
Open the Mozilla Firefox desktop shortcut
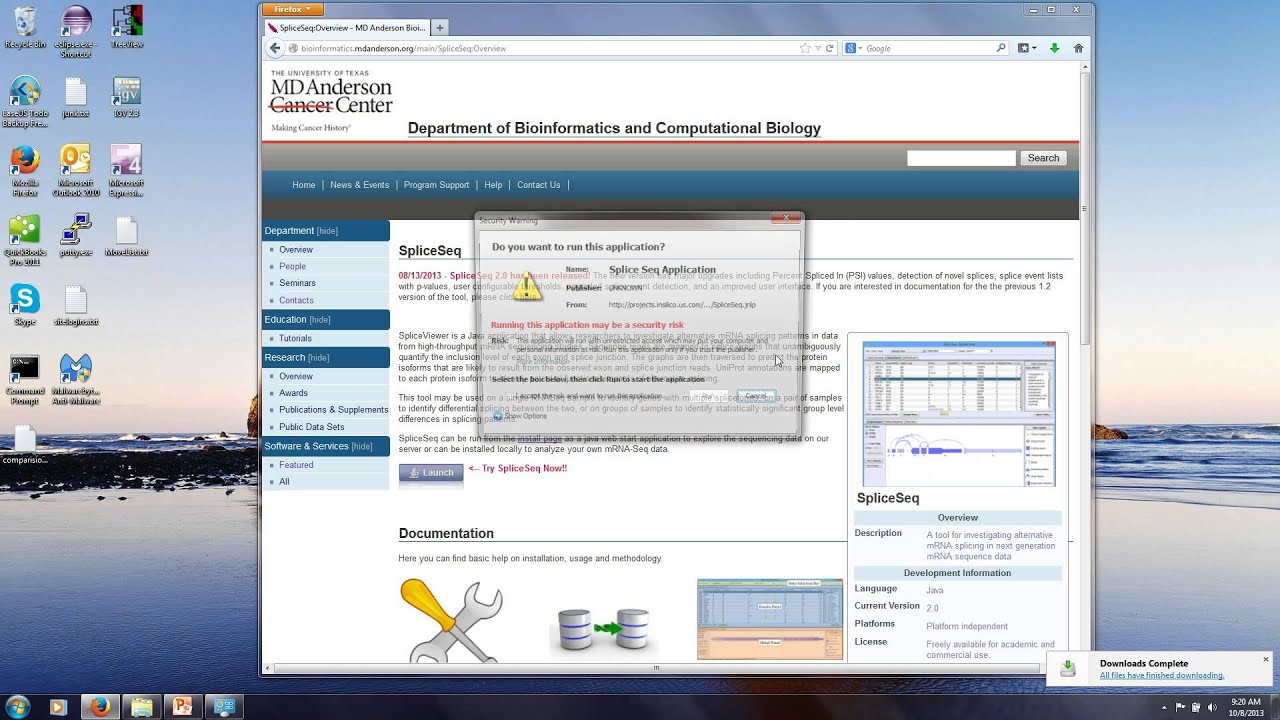point(25,171)
